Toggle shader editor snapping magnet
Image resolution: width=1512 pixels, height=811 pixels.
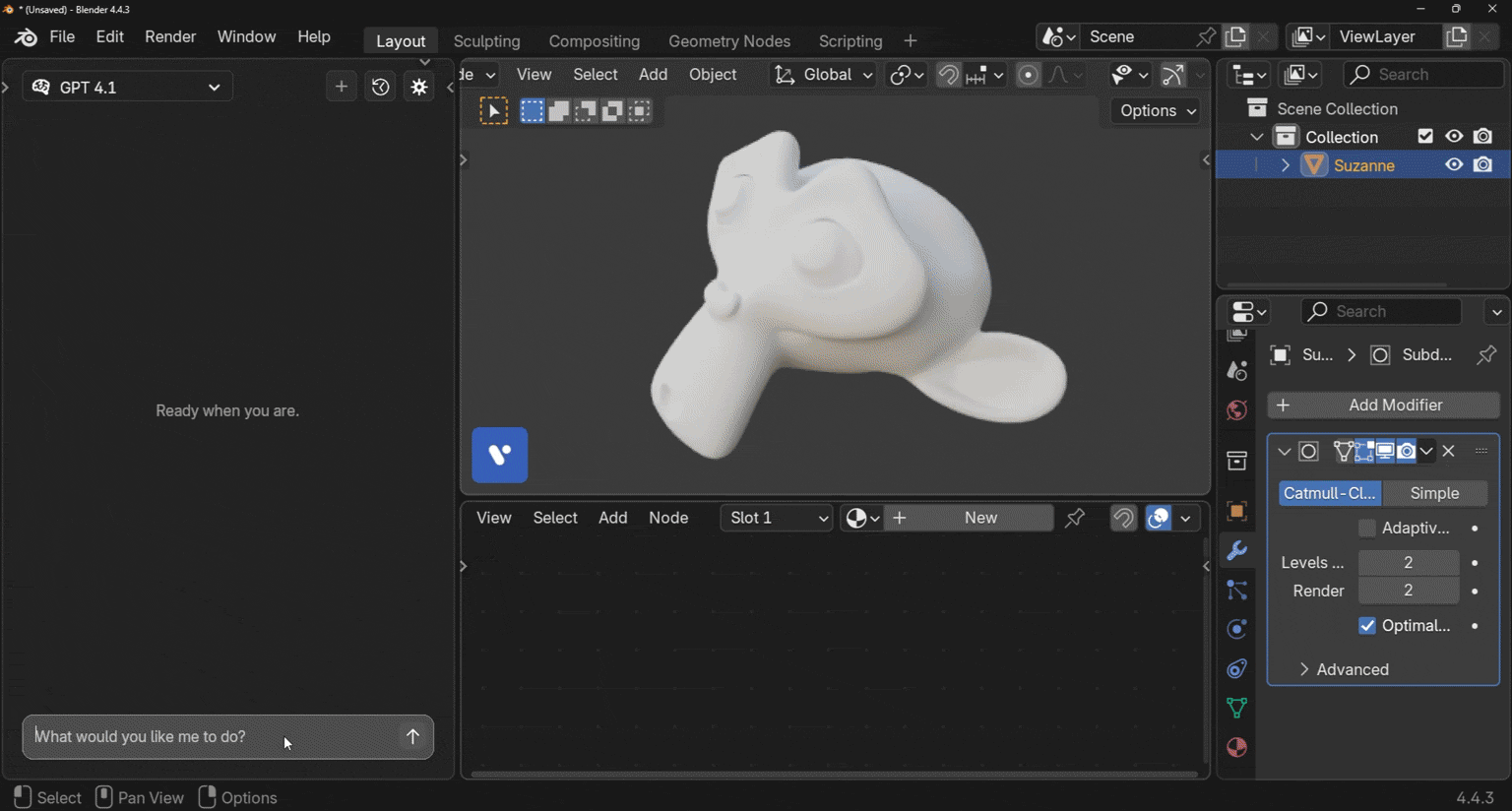click(x=1123, y=518)
